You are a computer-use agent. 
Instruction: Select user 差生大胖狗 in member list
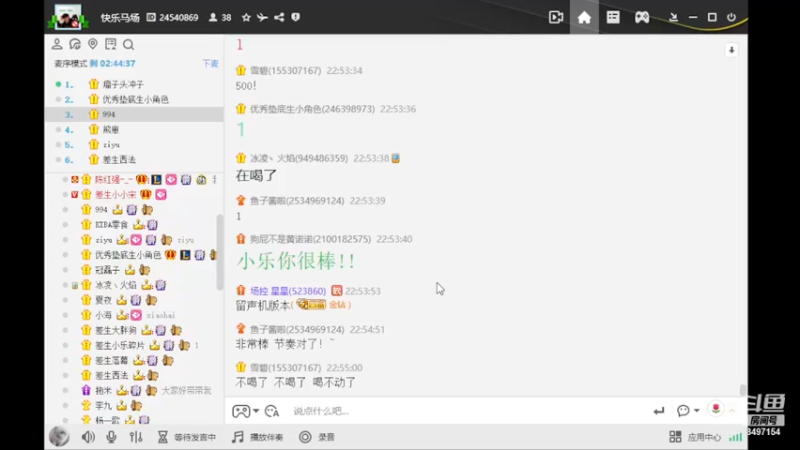[x=115, y=330]
